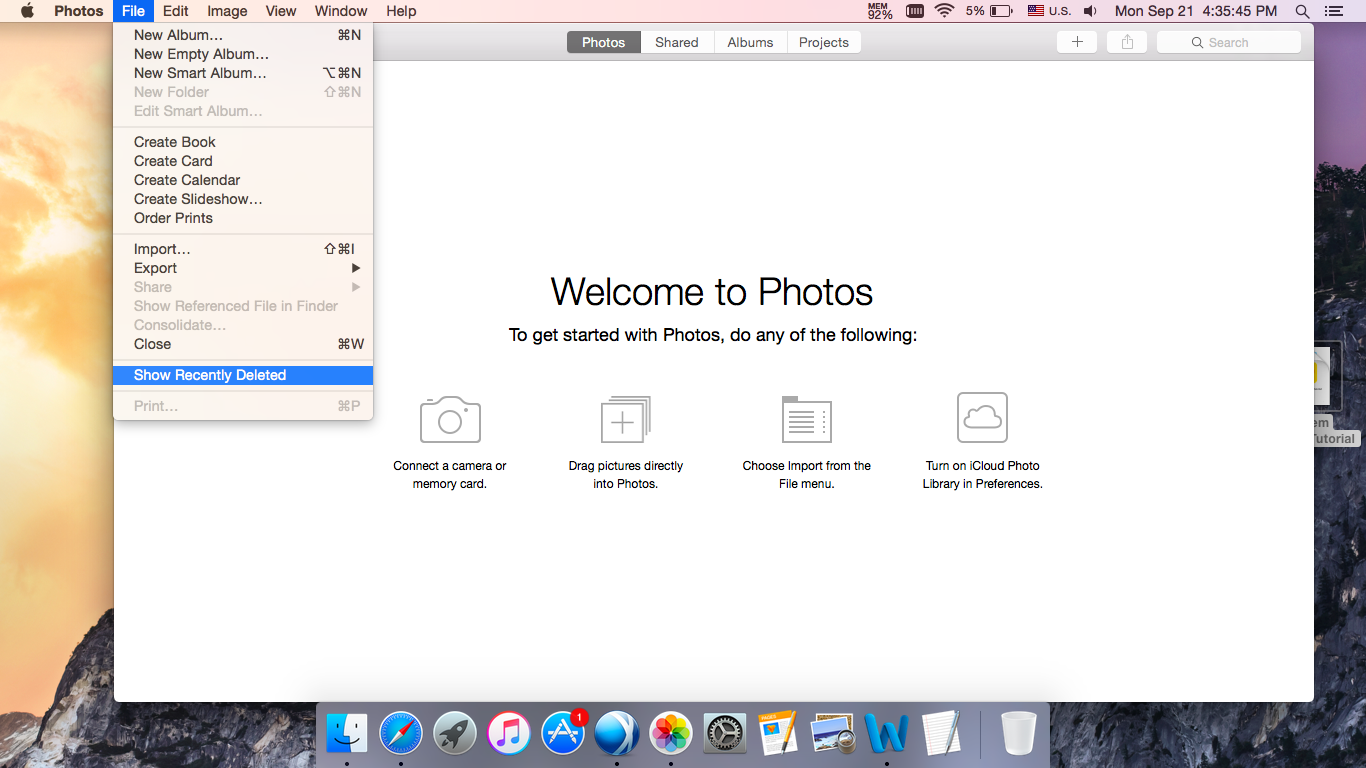Choose Create Card

(243, 161)
